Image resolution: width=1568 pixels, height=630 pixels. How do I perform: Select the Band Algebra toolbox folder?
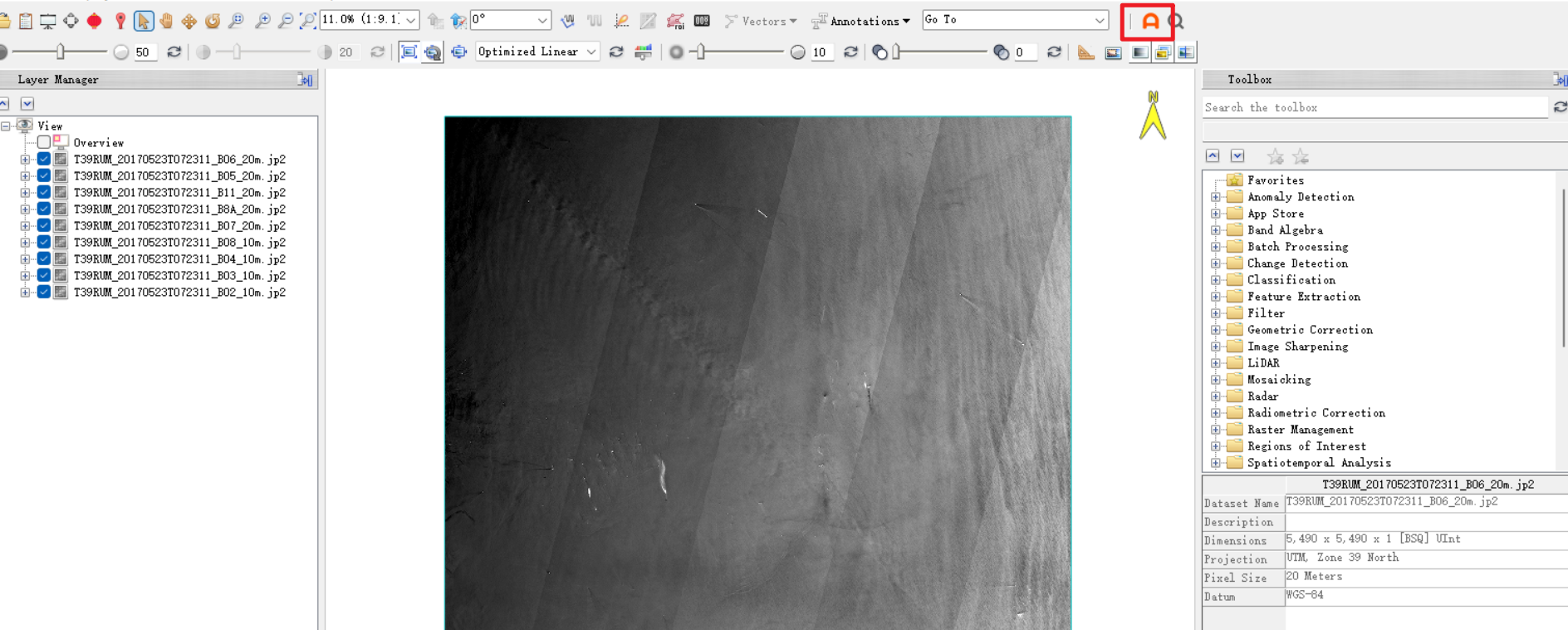click(1285, 230)
